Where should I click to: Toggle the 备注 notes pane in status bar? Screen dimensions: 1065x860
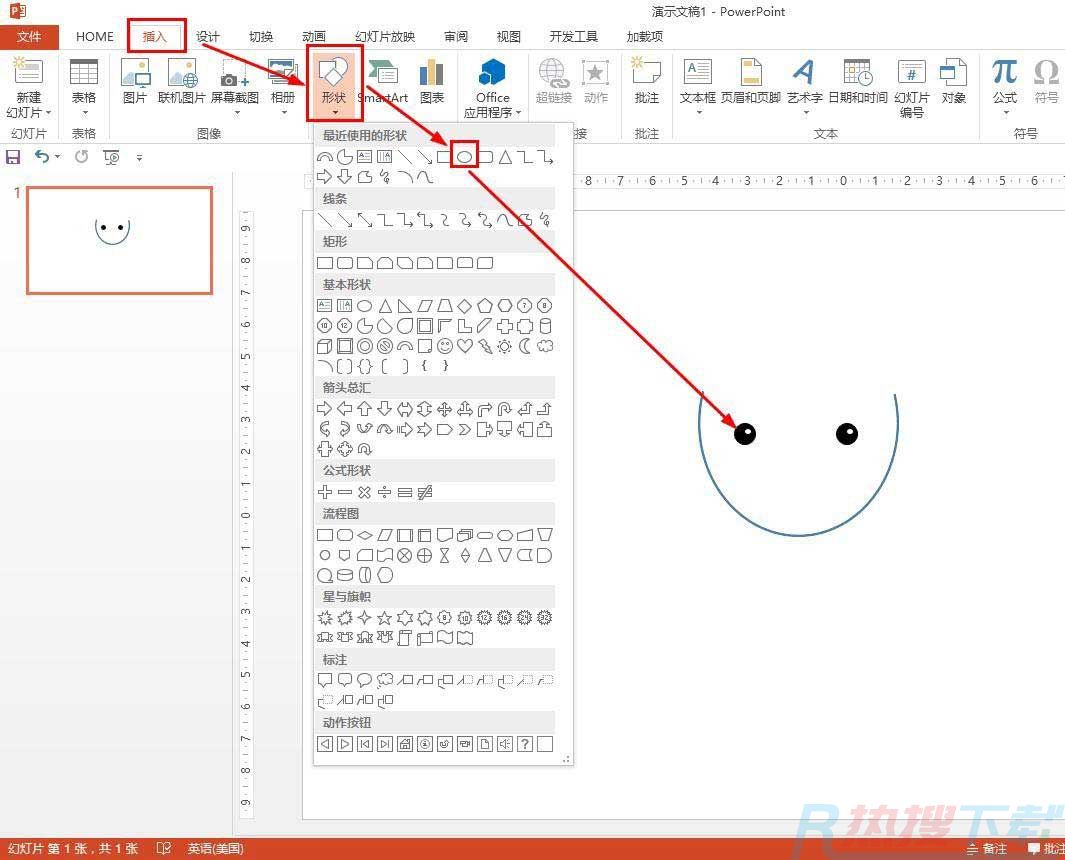[x=986, y=849]
